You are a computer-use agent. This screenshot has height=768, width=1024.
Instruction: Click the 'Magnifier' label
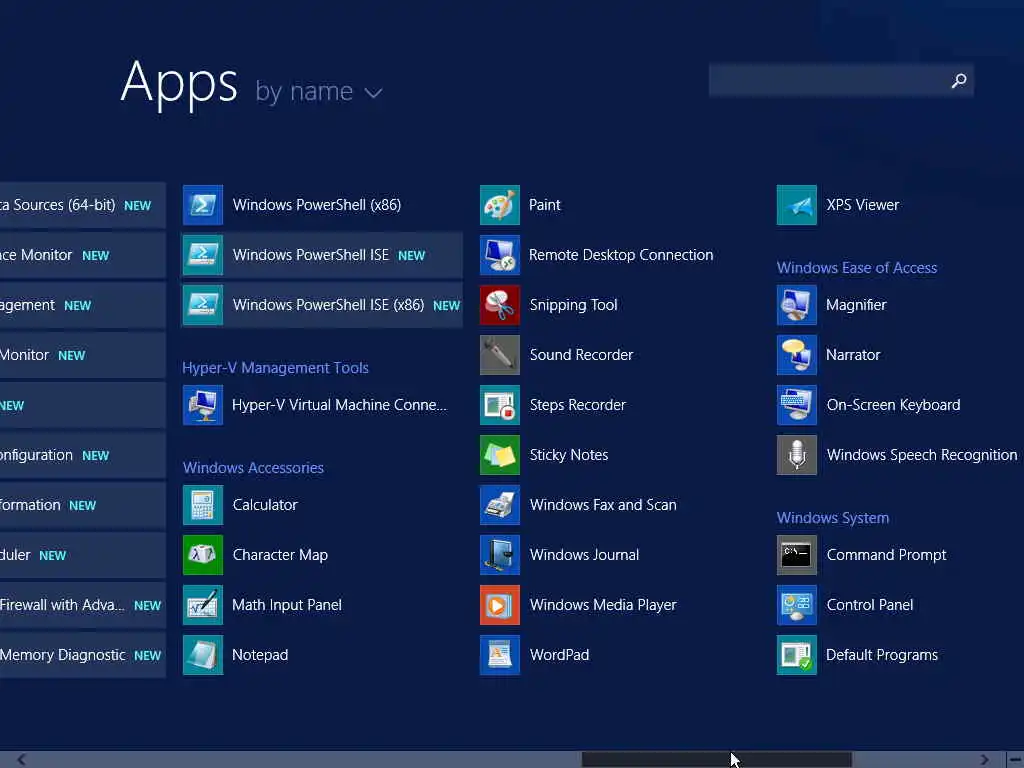click(x=856, y=305)
